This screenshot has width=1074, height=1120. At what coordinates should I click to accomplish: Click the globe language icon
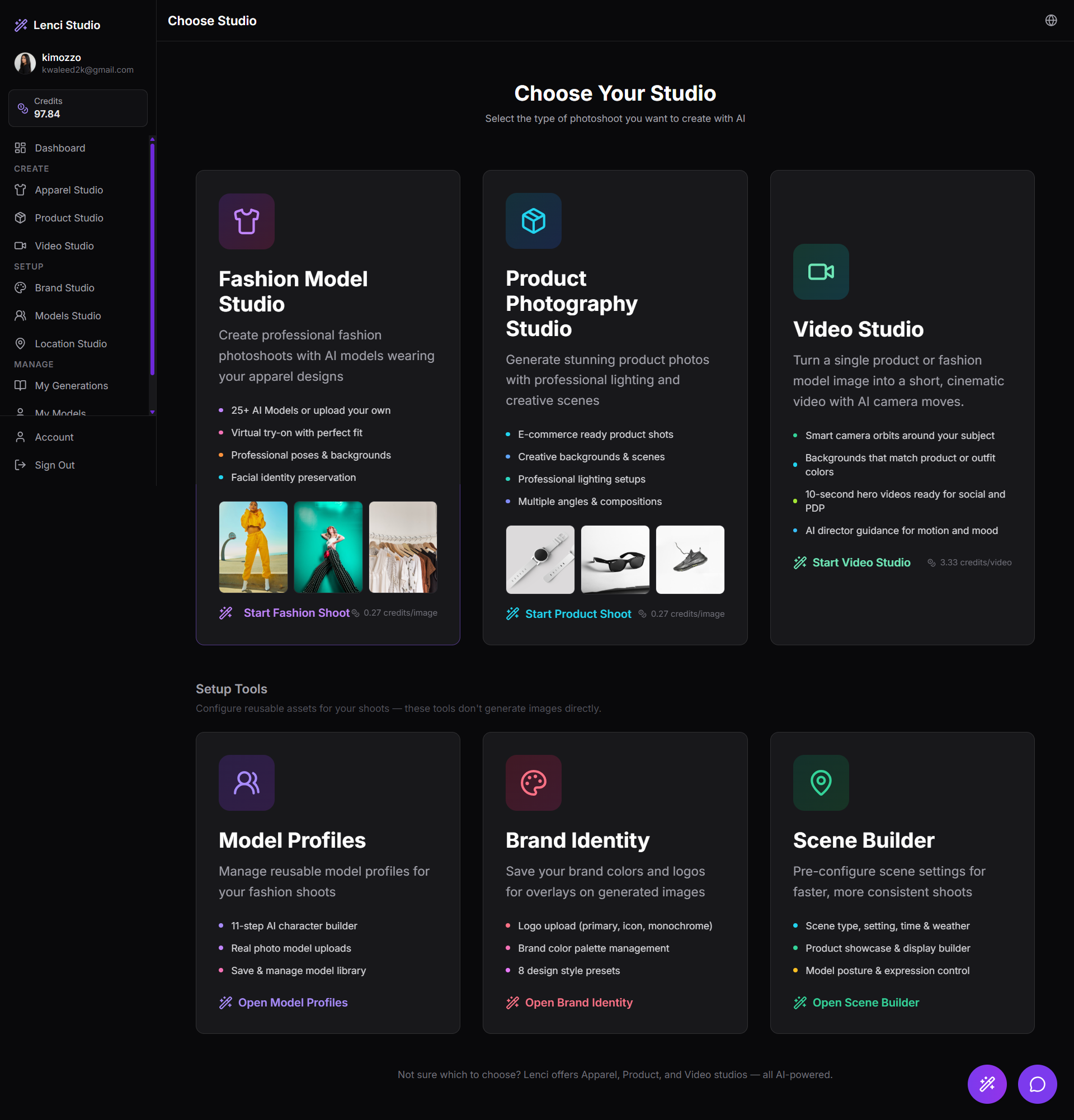tap(1051, 21)
